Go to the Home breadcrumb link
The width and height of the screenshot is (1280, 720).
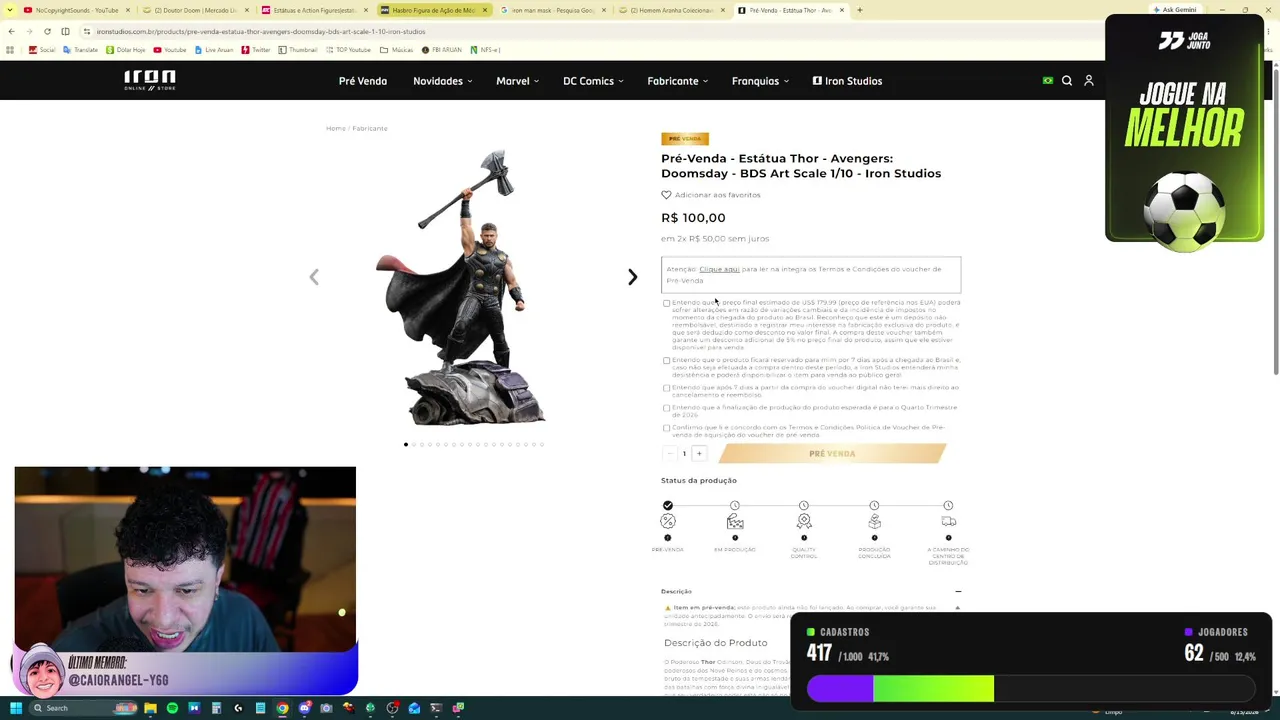pos(335,128)
